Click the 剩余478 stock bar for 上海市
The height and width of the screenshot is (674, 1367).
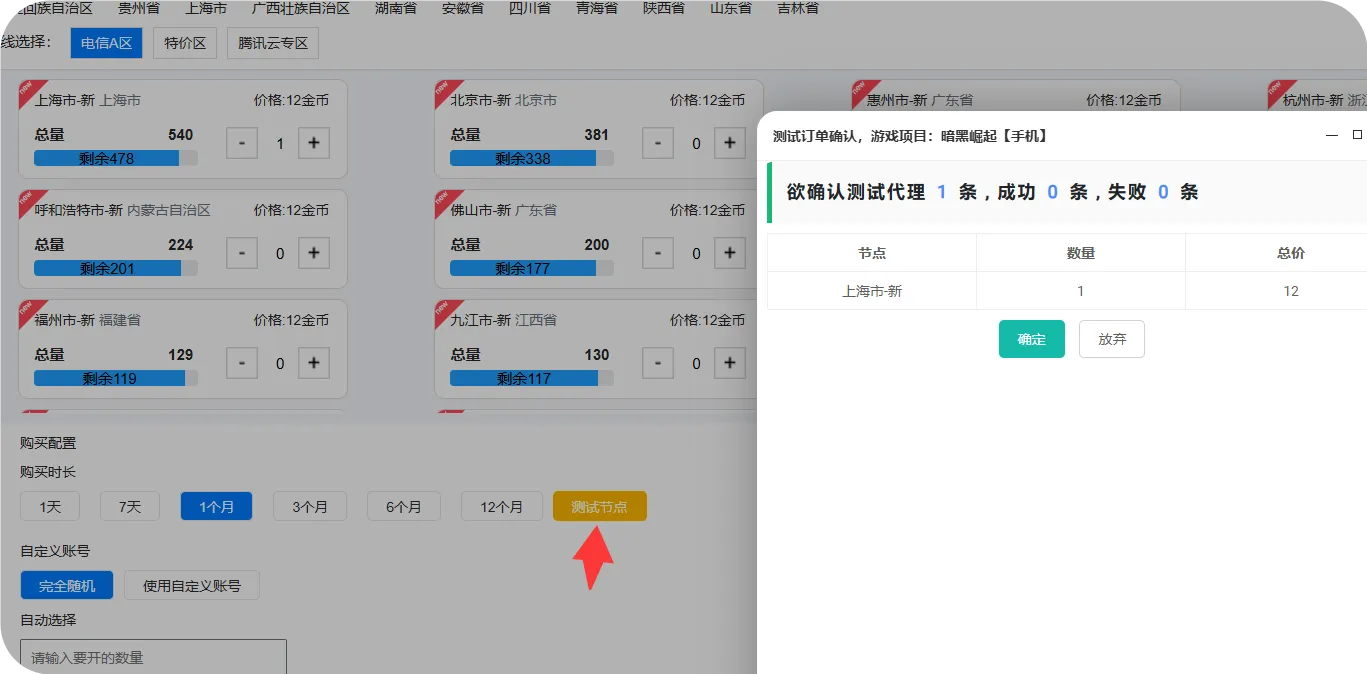point(116,158)
